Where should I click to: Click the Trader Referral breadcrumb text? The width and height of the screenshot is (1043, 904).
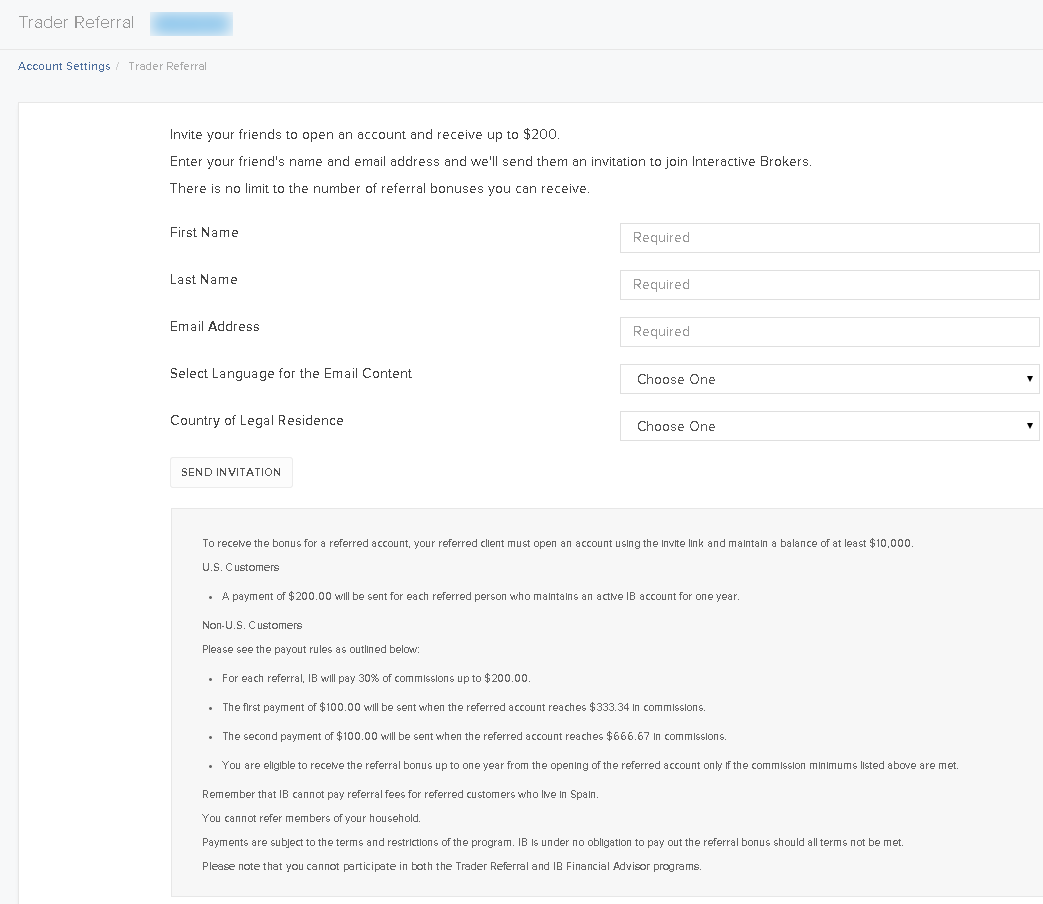[x=168, y=67]
